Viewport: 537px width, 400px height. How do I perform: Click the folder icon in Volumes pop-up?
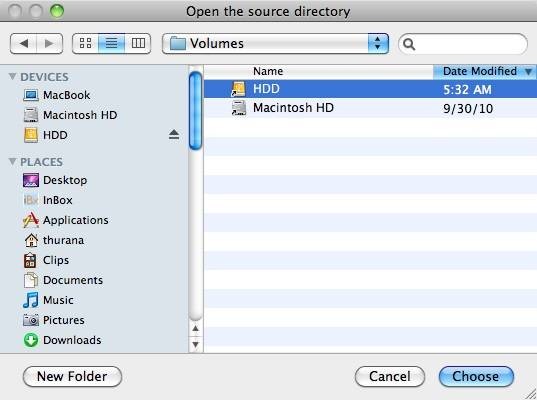[x=178, y=43]
